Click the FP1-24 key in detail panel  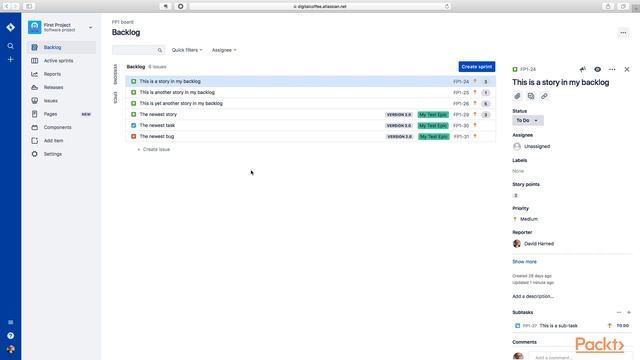pos(528,69)
